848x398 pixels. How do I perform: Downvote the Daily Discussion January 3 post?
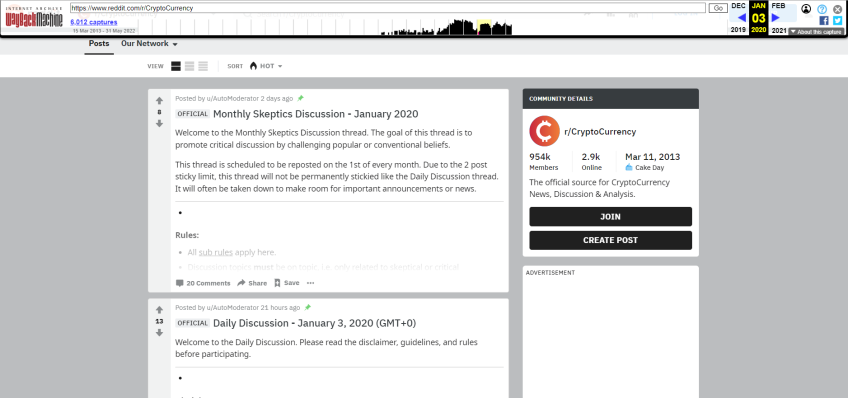(159, 333)
